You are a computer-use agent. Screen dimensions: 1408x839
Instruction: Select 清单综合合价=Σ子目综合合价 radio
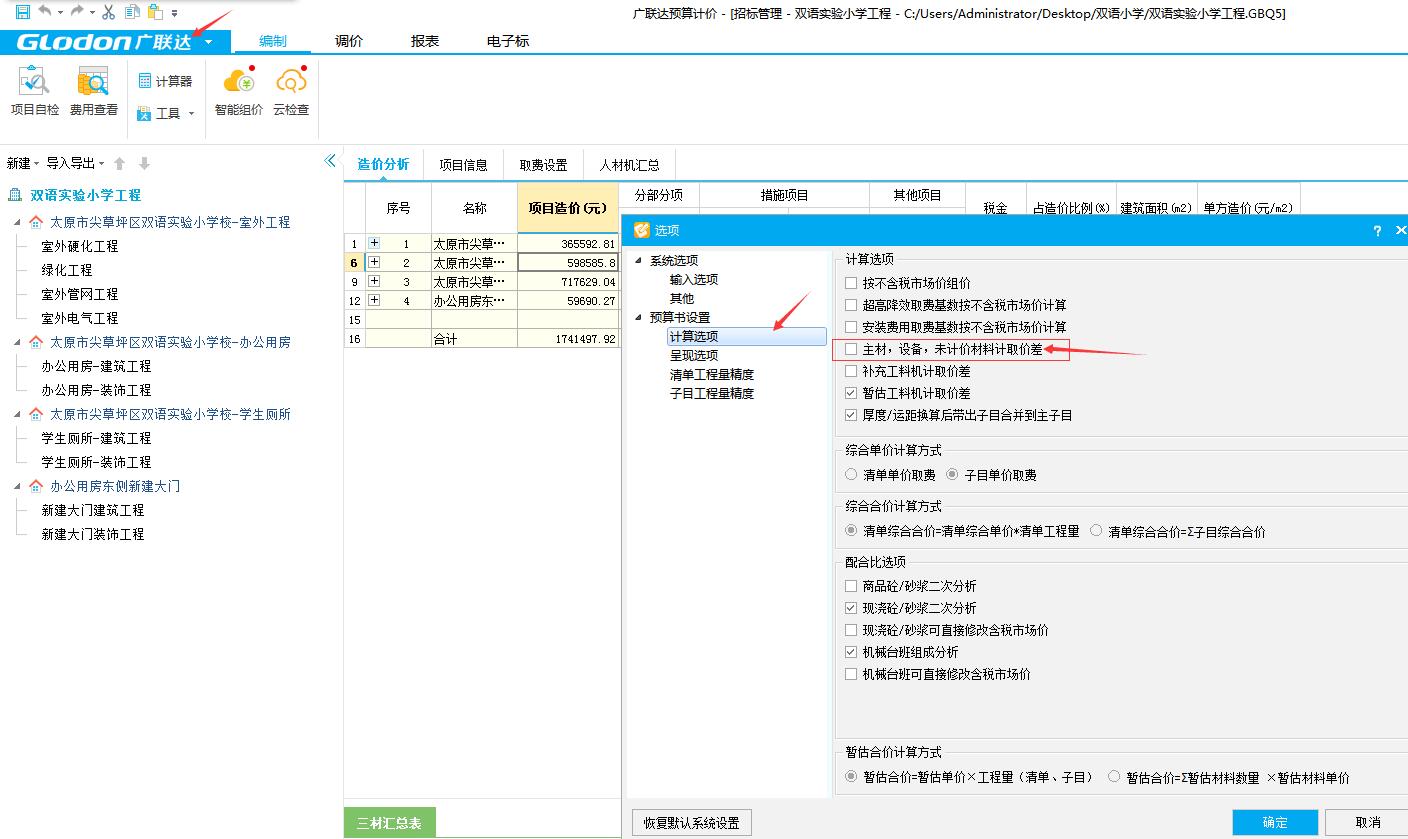click(x=1097, y=531)
